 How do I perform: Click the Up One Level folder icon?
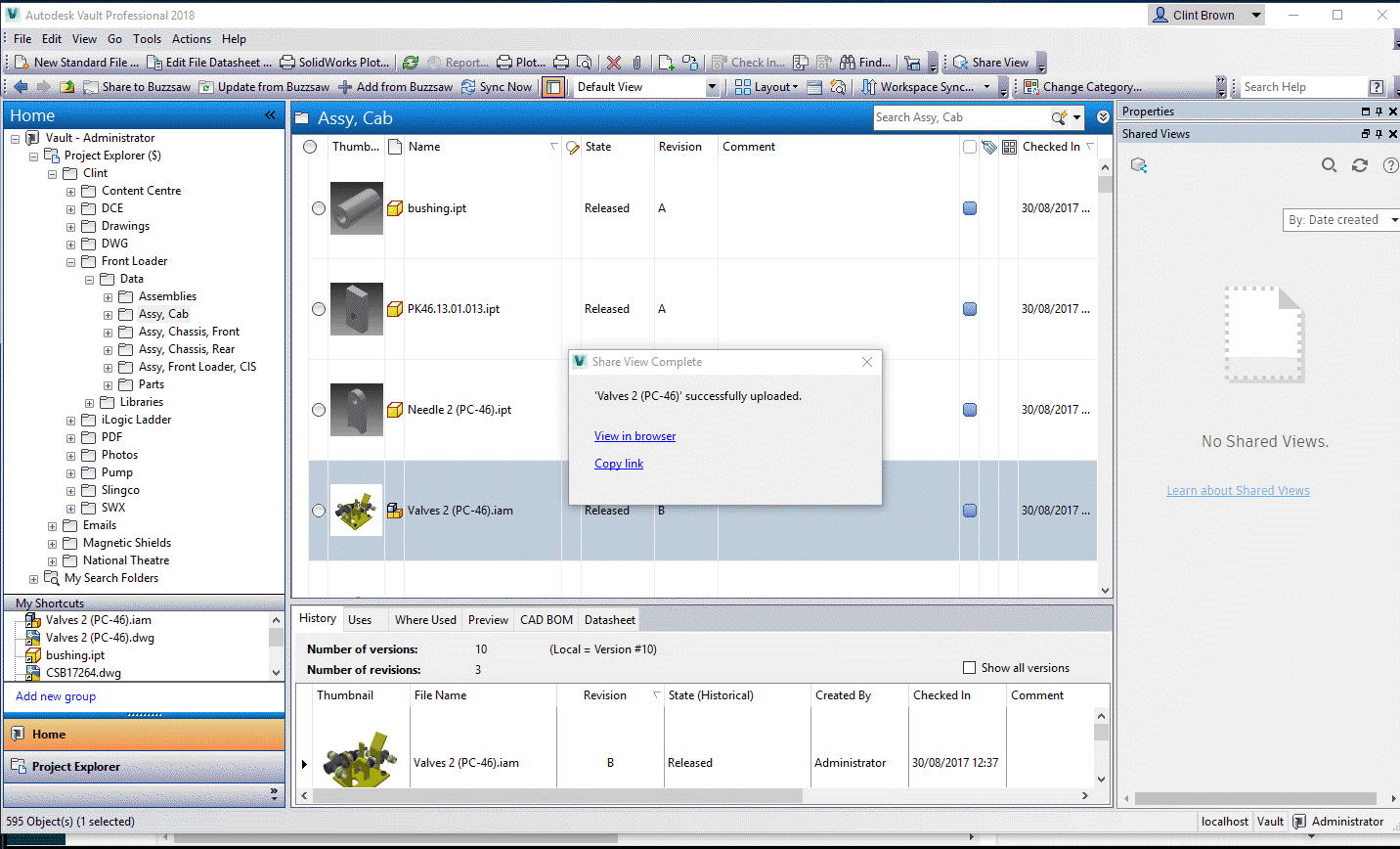point(67,87)
